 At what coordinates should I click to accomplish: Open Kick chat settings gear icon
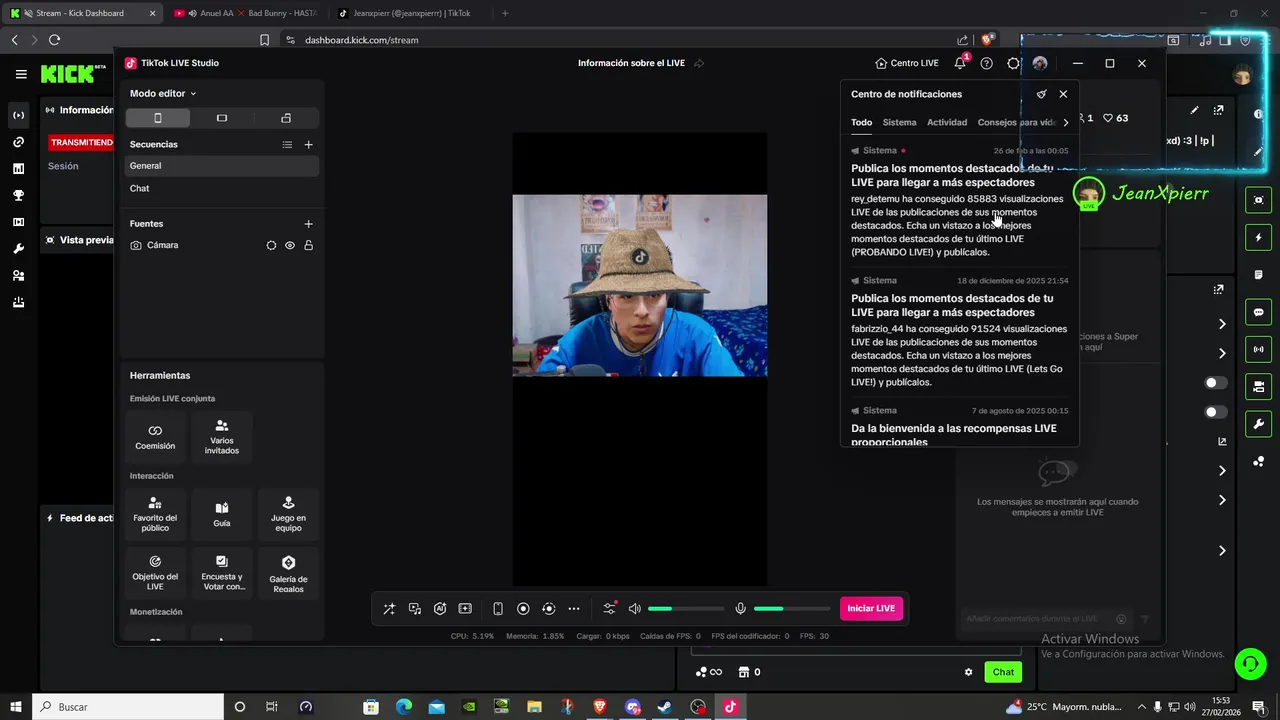pos(968,672)
